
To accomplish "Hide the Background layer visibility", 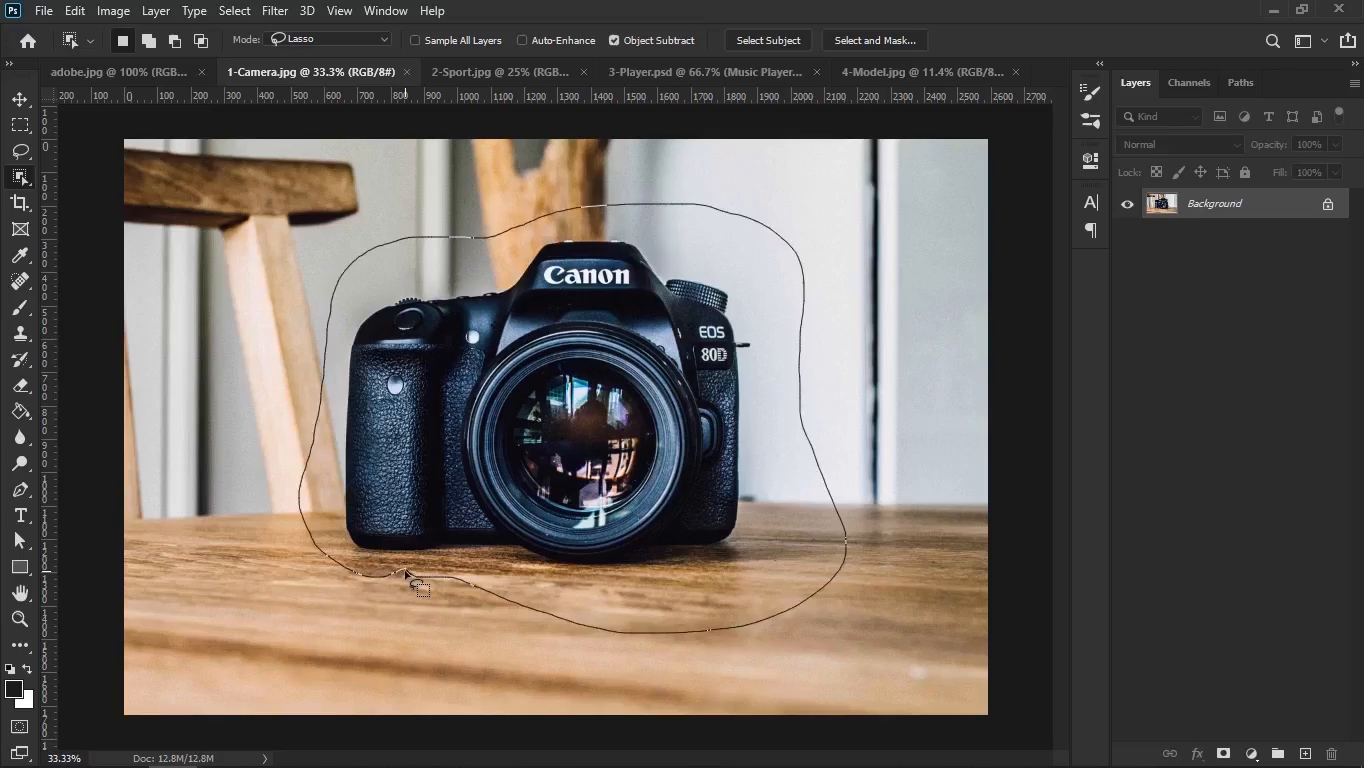I will coord(1127,204).
